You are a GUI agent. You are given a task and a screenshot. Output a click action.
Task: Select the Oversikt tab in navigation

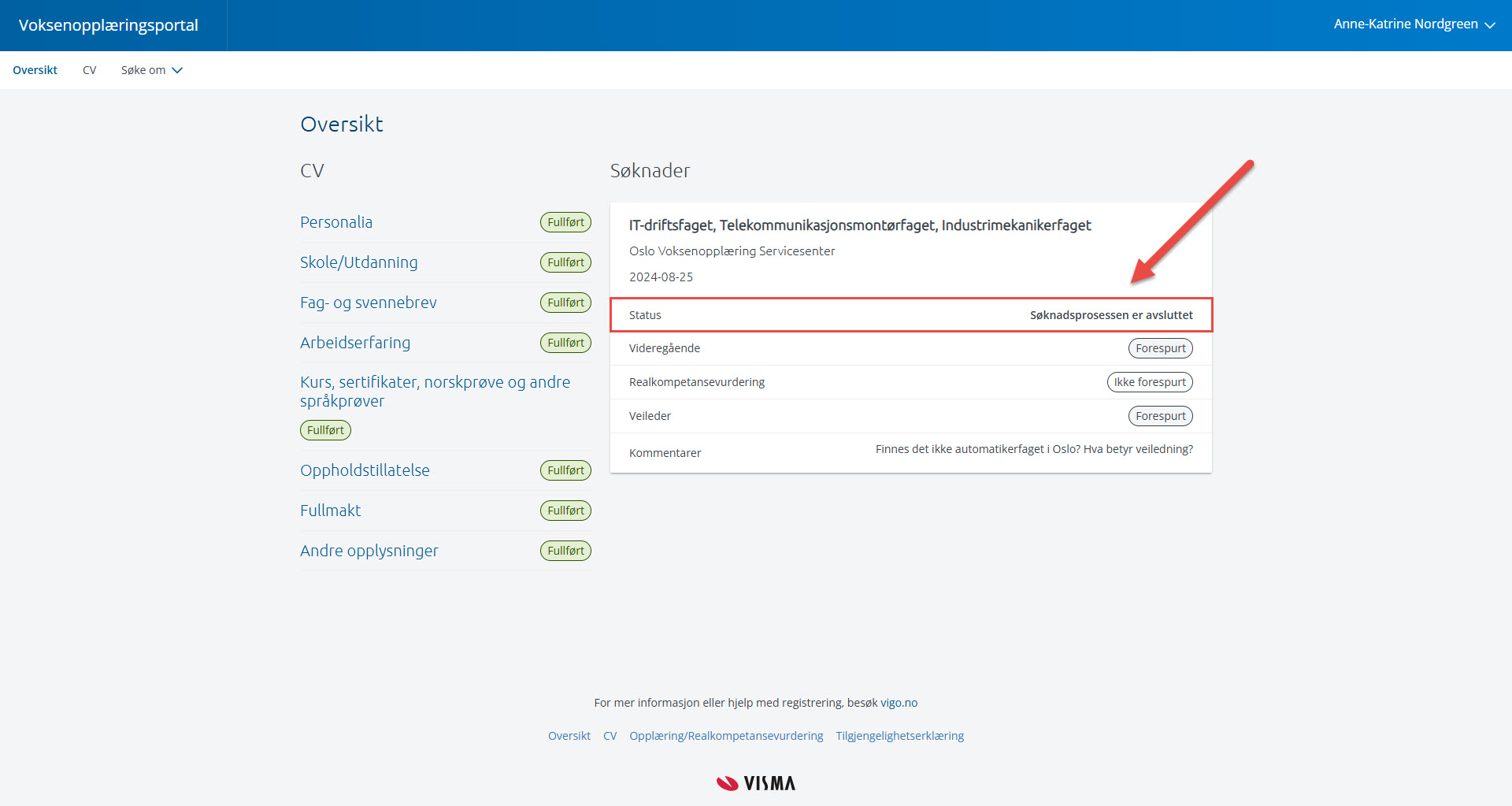click(35, 70)
